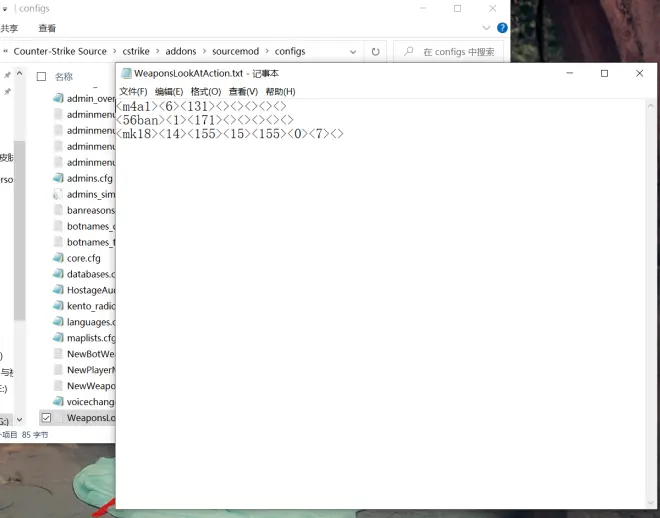
Task: Toggle the select-all checkbox beside 名称
Action: pos(41,77)
